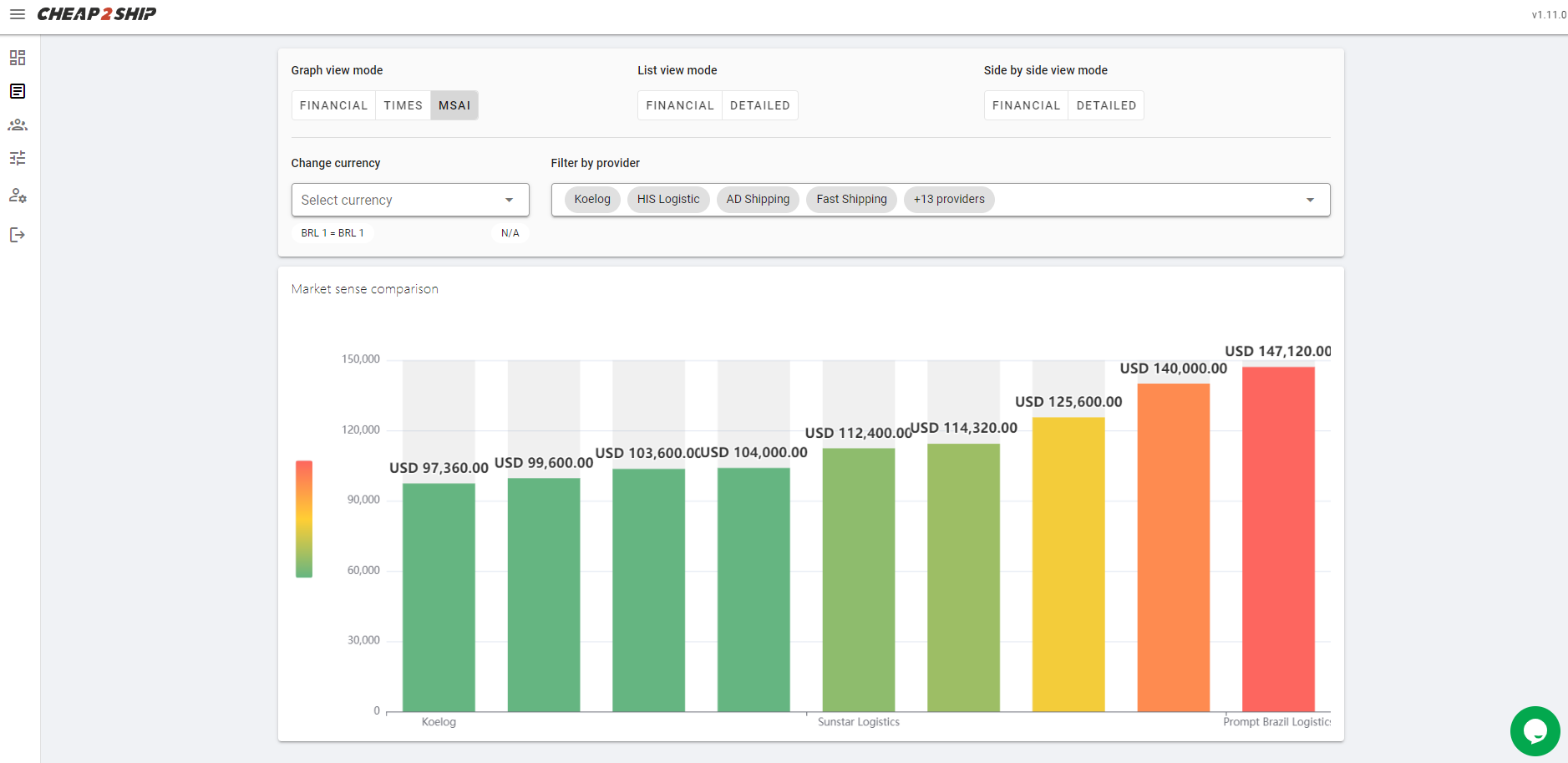Click the logout icon in sidebar
Image resolution: width=1568 pixels, height=763 pixels.
[18, 235]
